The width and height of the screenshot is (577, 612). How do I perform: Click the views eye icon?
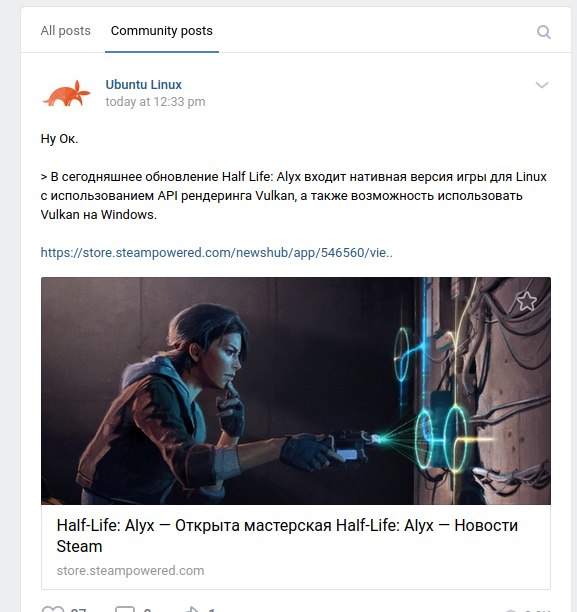pos(511,610)
